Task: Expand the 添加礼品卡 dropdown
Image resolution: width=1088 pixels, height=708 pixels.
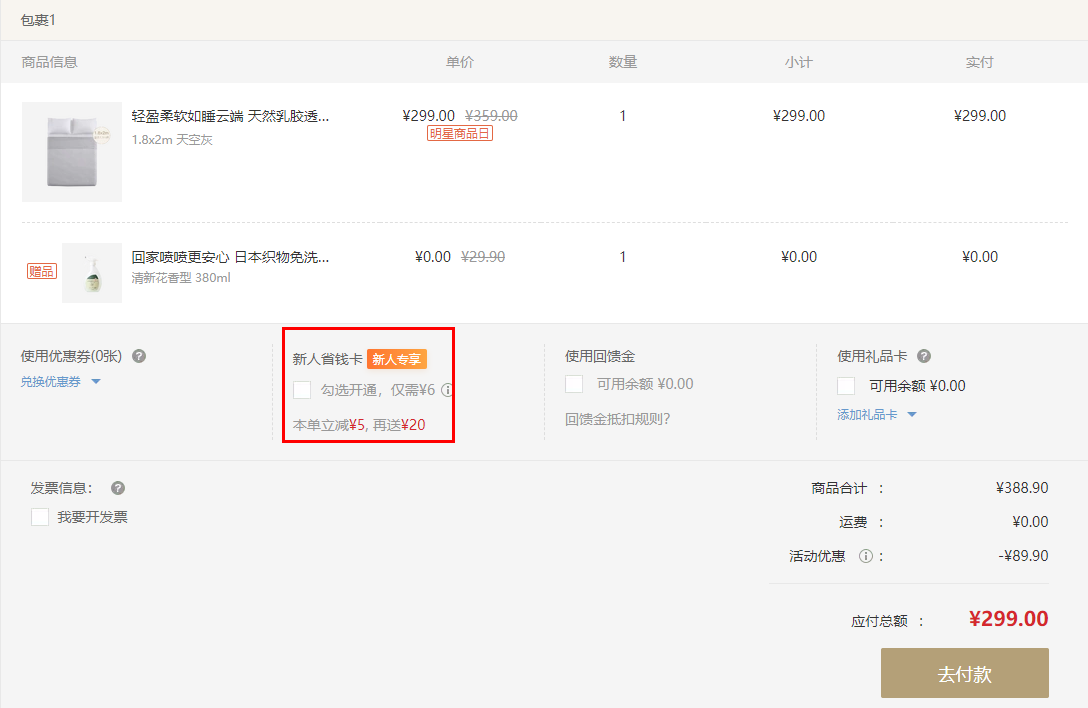Action: (876, 414)
